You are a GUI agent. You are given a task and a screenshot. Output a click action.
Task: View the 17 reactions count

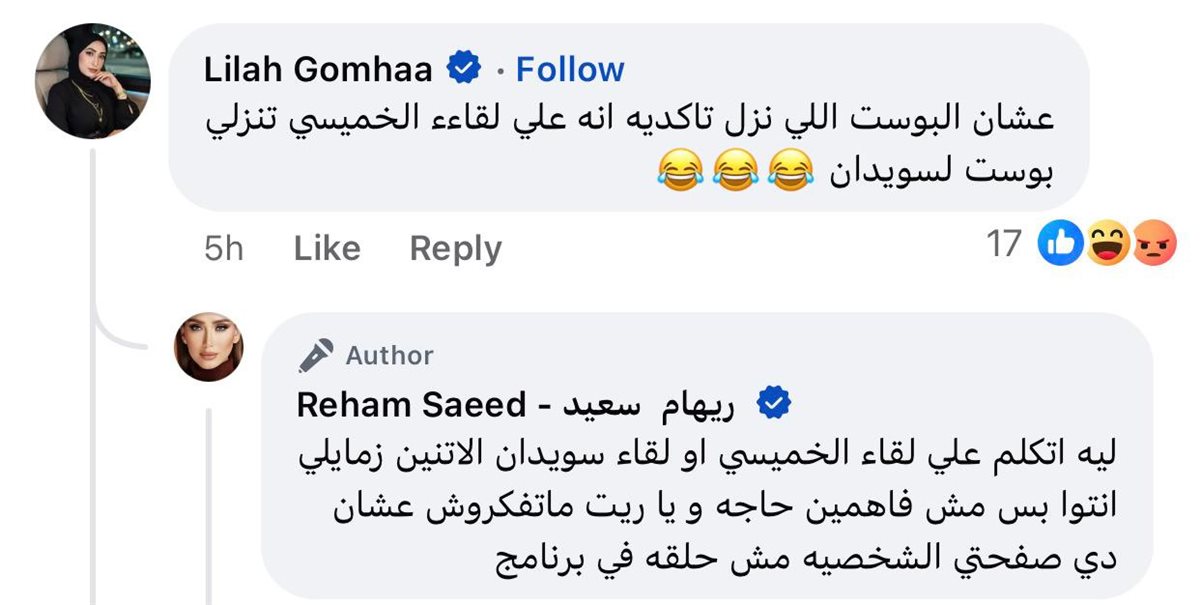(1004, 244)
